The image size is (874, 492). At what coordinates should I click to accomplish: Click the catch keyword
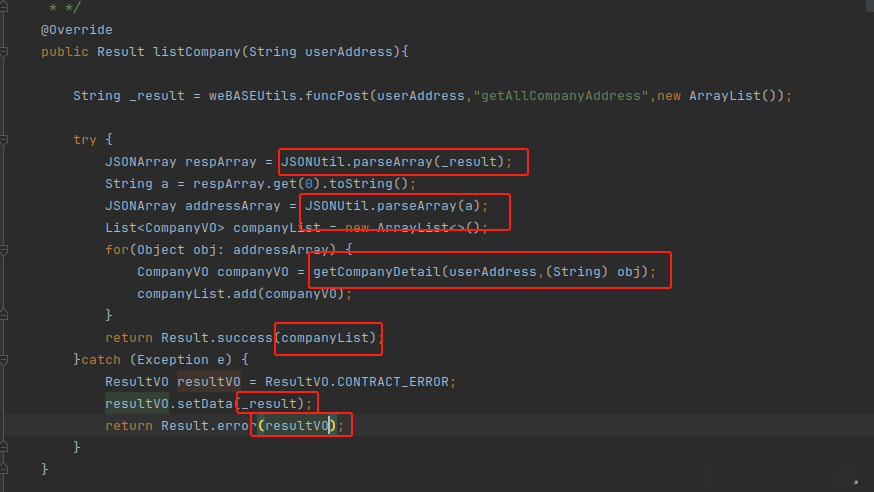point(101,360)
